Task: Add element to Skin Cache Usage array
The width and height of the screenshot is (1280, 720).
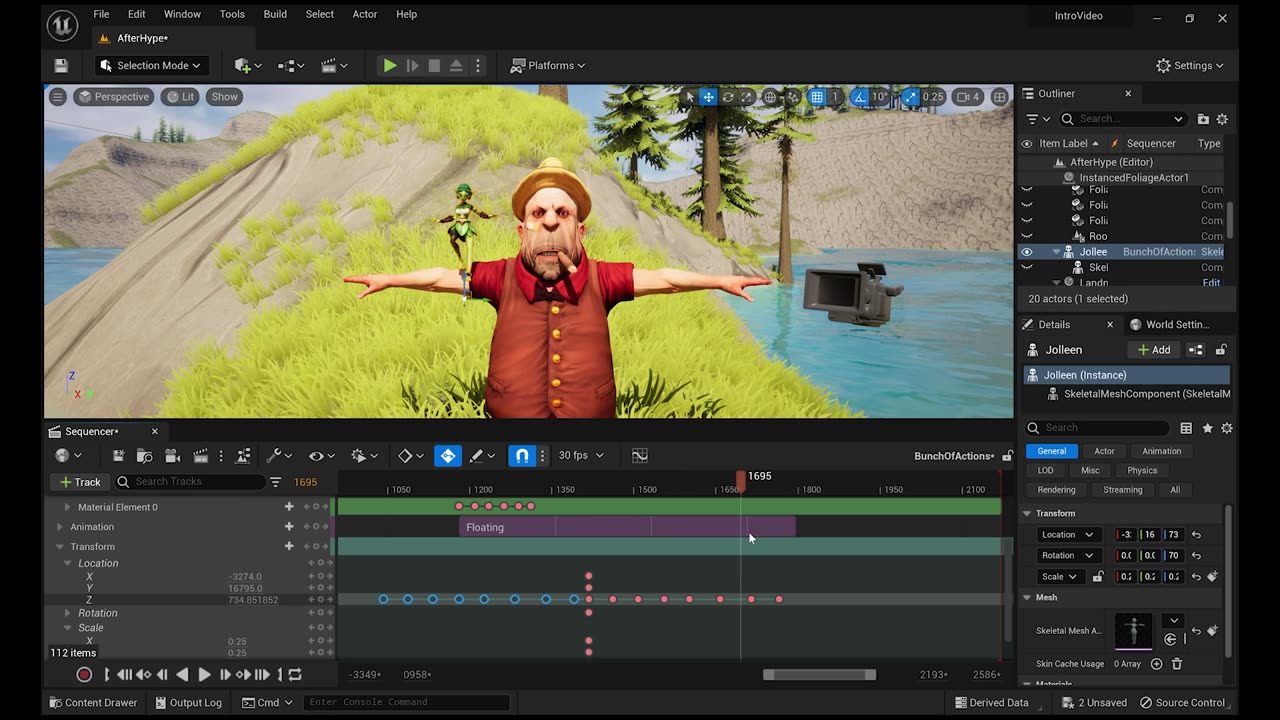Action: (x=1157, y=664)
